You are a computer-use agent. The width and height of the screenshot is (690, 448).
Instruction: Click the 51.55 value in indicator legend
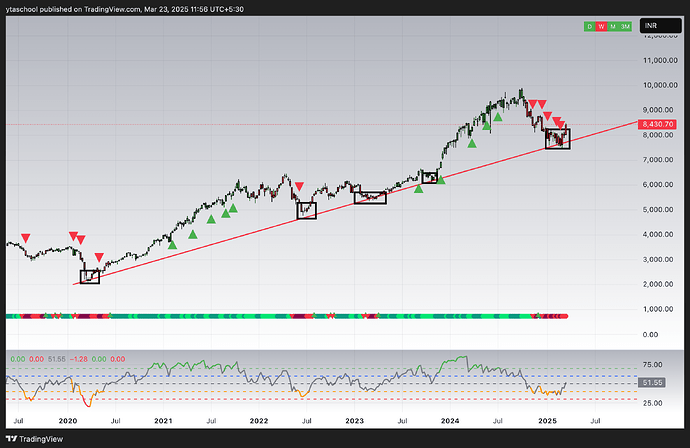(x=57, y=359)
